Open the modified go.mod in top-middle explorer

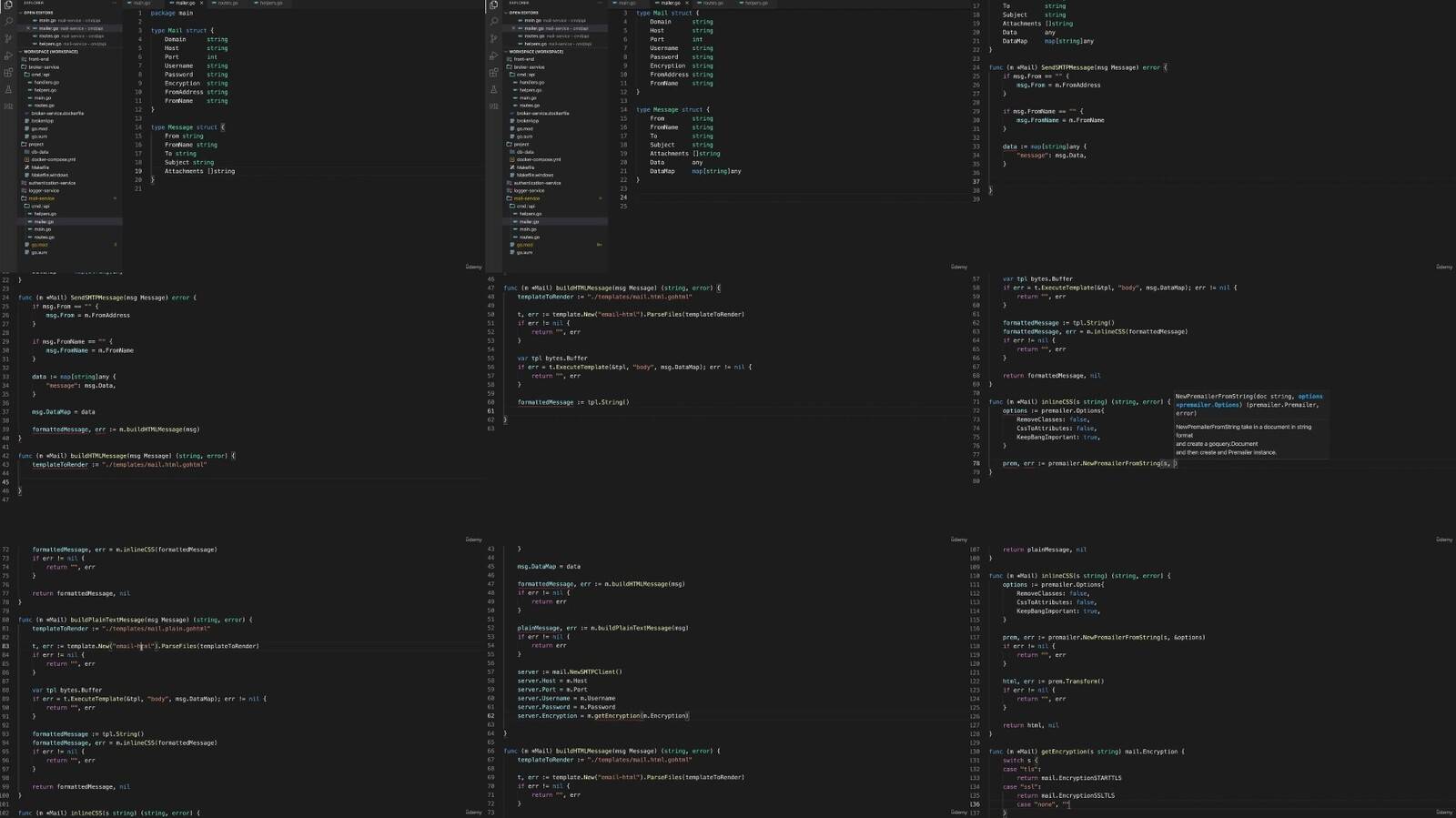click(x=525, y=245)
